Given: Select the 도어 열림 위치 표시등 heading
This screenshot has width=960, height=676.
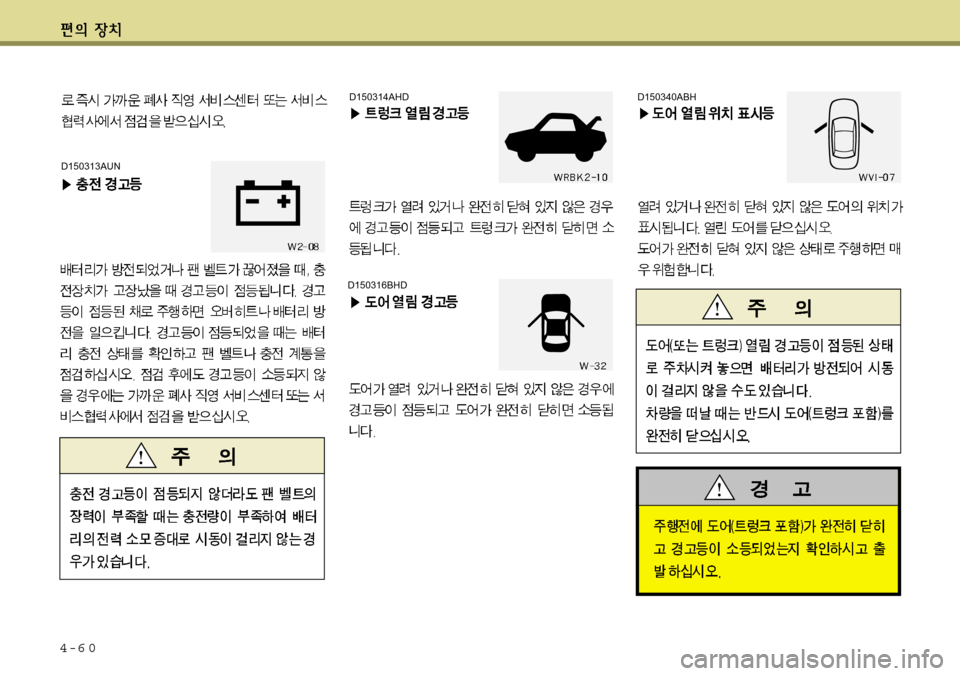Looking at the screenshot, I should pos(713,113).
